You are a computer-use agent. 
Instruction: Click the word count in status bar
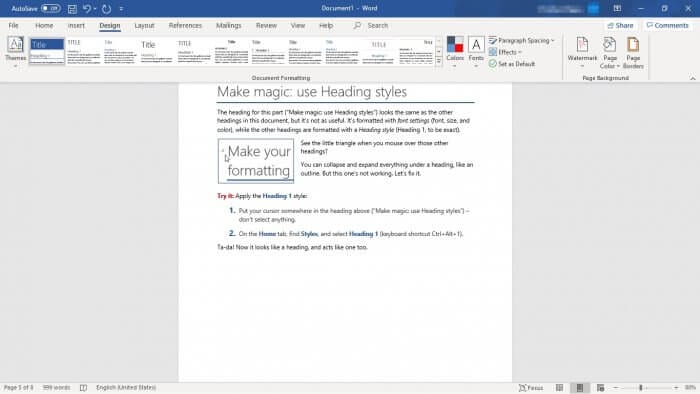tap(56, 387)
